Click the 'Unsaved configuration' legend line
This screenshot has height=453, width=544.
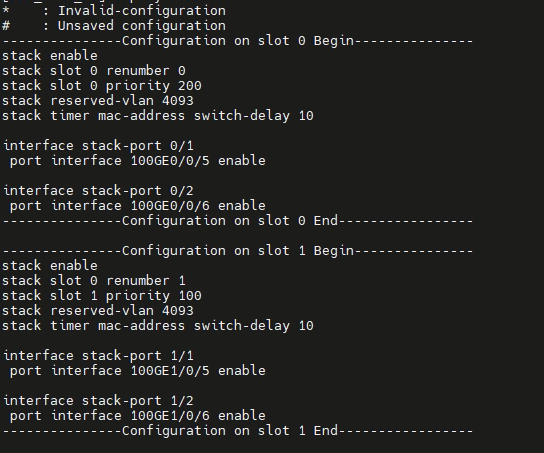(114, 26)
